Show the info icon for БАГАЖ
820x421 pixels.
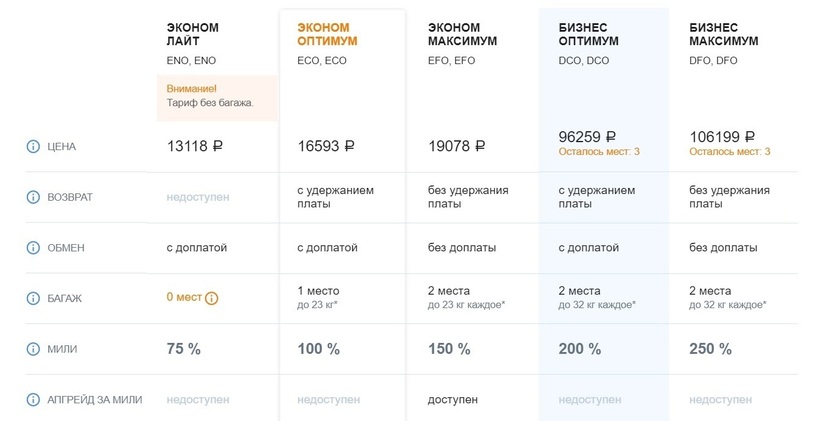pyautogui.click(x=33, y=297)
